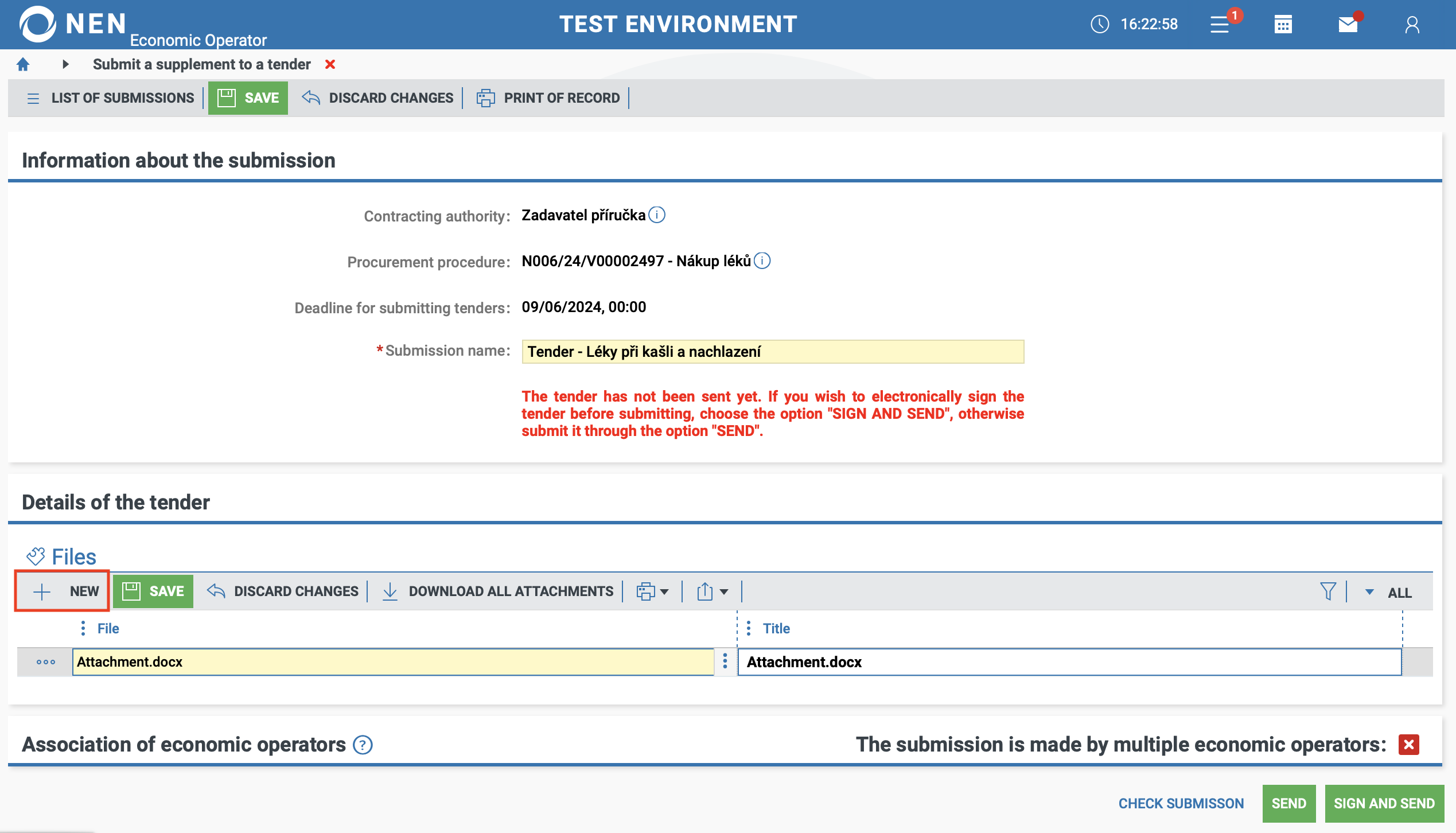Open the Files filter funnel icon
1456x833 pixels.
1327,591
